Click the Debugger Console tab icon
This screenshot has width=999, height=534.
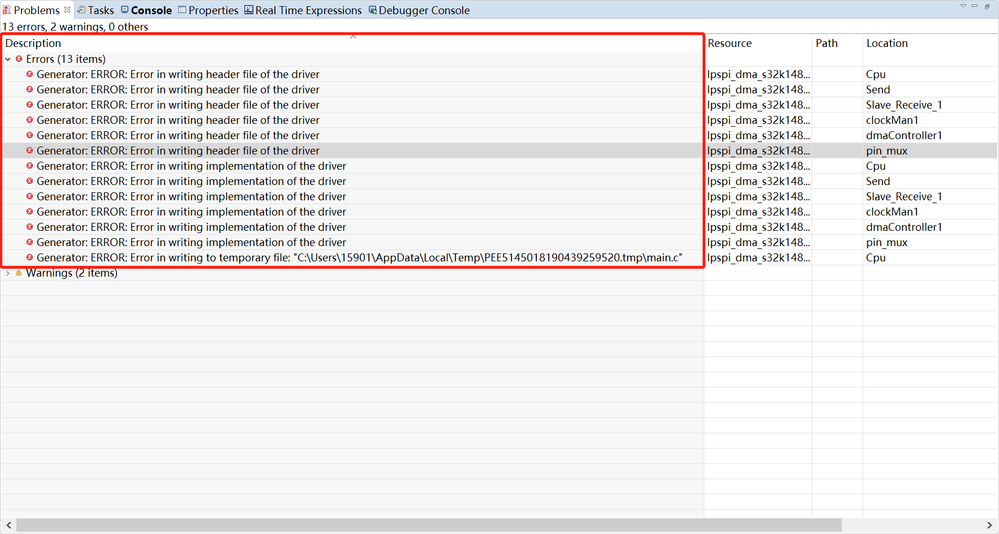pos(373,10)
